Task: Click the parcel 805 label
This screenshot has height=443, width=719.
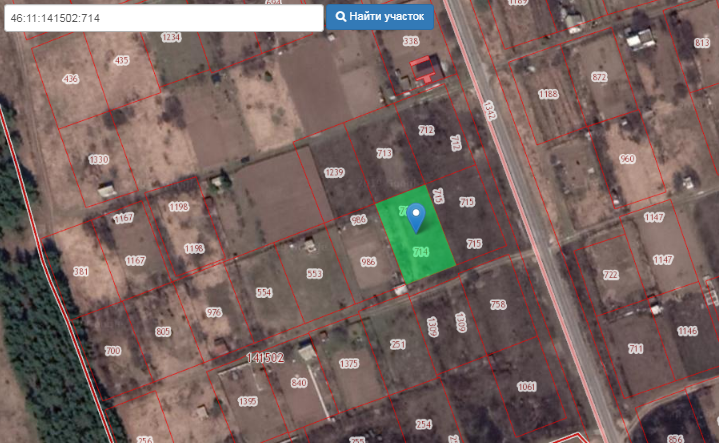Action: [x=163, y=331]
